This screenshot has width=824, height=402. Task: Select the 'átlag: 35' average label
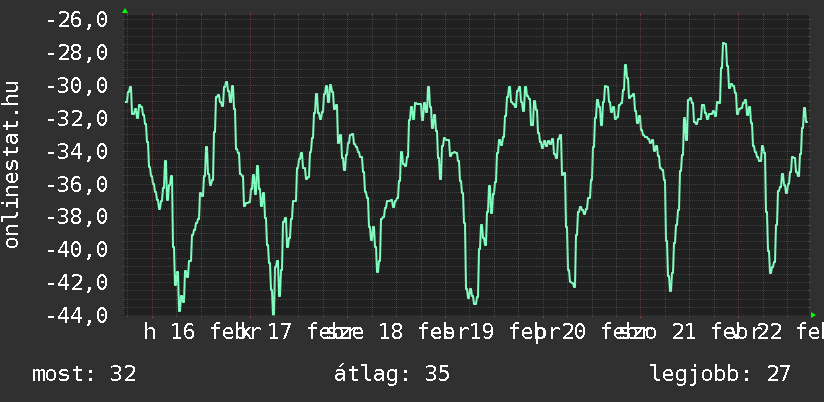pyautogui.click(x=392, y=374)
